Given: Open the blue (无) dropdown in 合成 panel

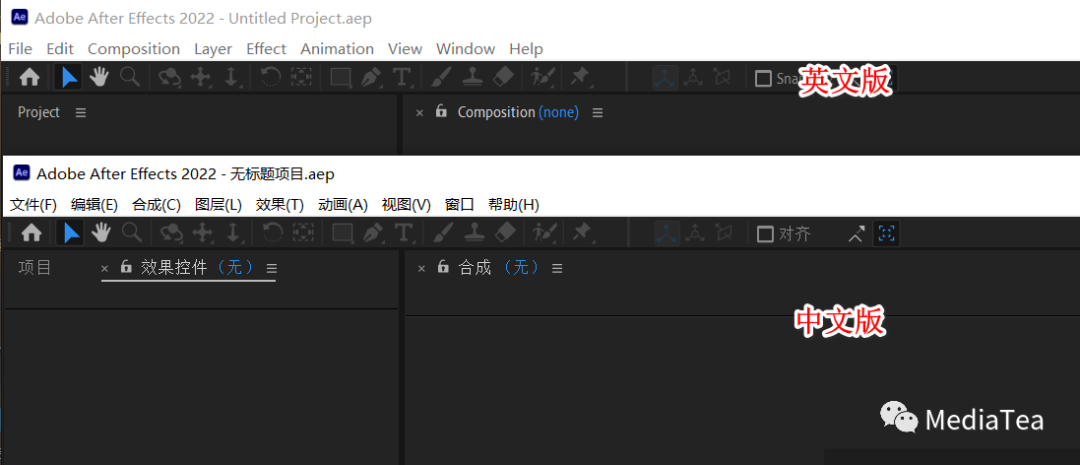Looking at the screenshot, I should 521,267.
